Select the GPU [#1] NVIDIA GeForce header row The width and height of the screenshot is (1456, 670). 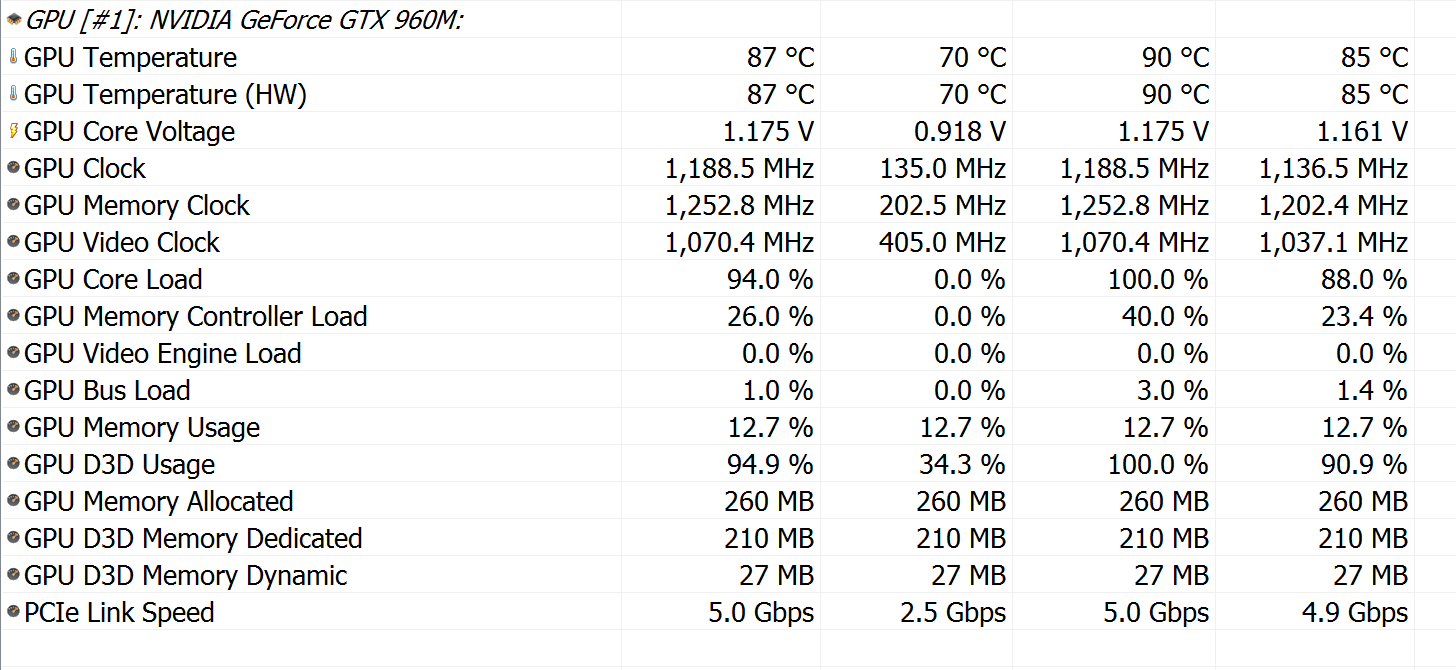[x=244, y=21]
